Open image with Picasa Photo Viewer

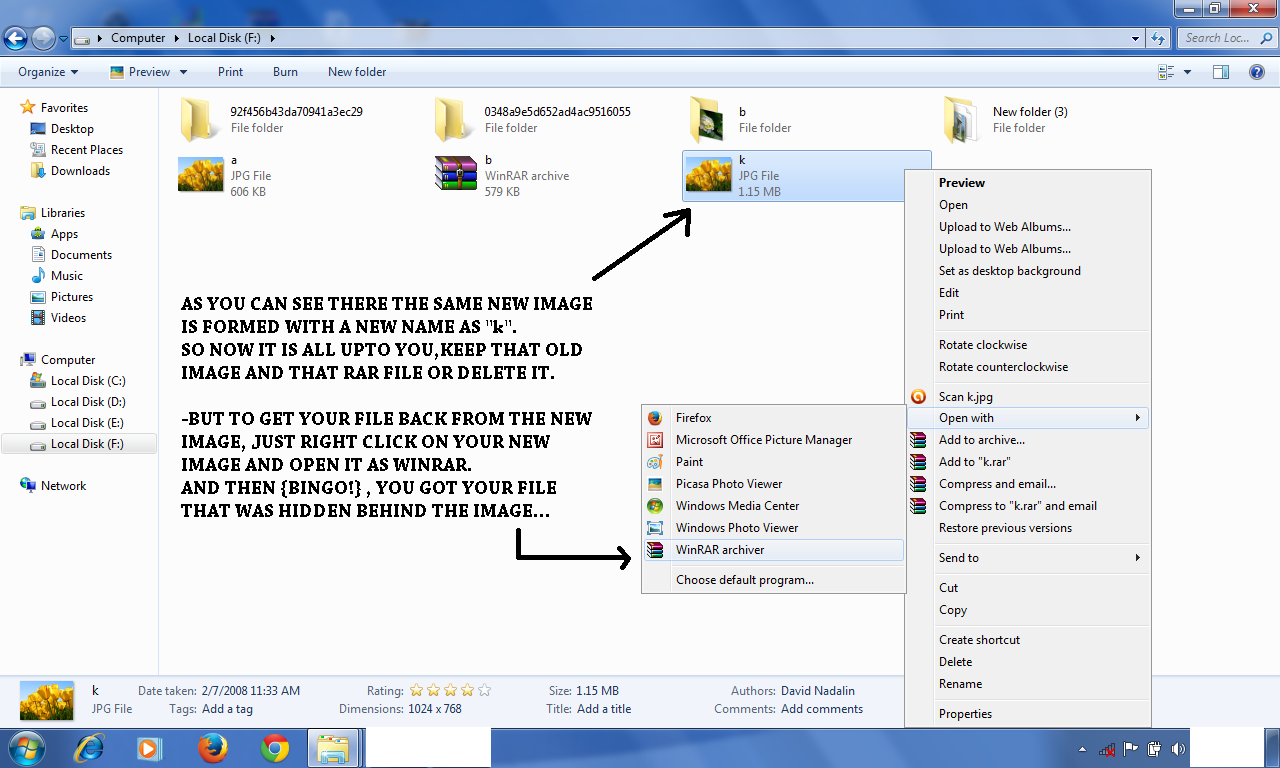click(773, 484)
